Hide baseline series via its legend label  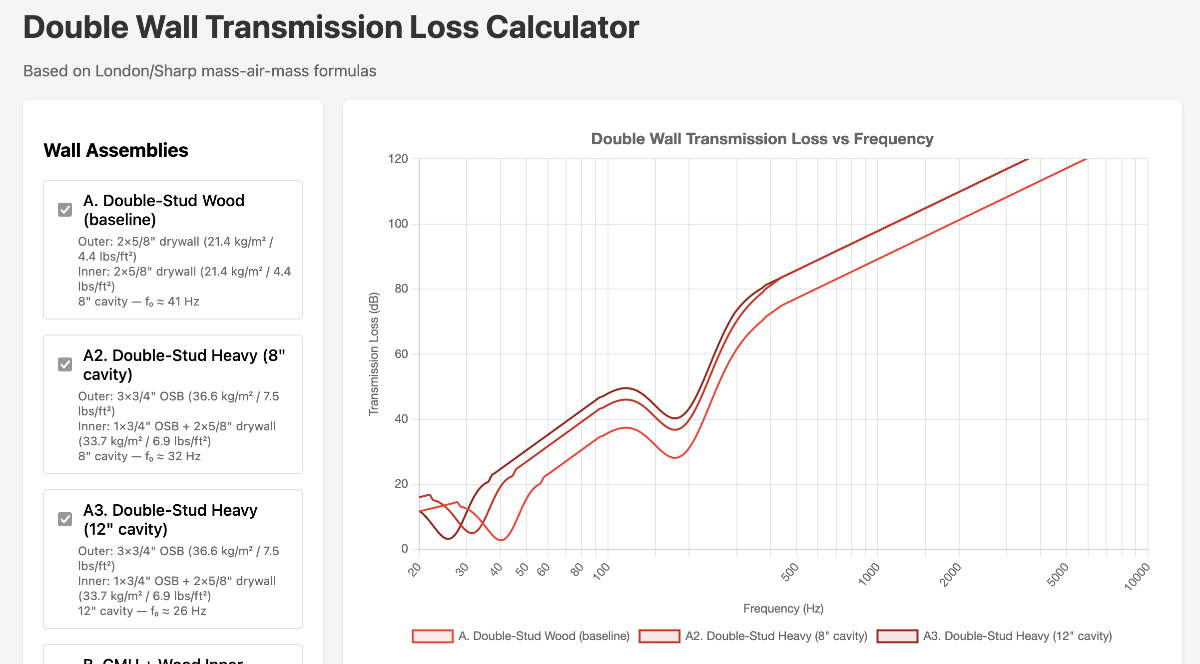pos(543,636)
